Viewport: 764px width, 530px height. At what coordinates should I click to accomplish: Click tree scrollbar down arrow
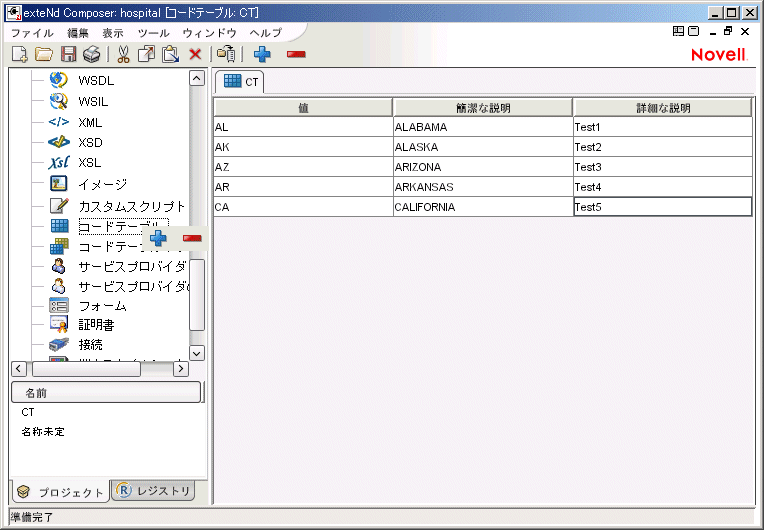tap(197, 353)
